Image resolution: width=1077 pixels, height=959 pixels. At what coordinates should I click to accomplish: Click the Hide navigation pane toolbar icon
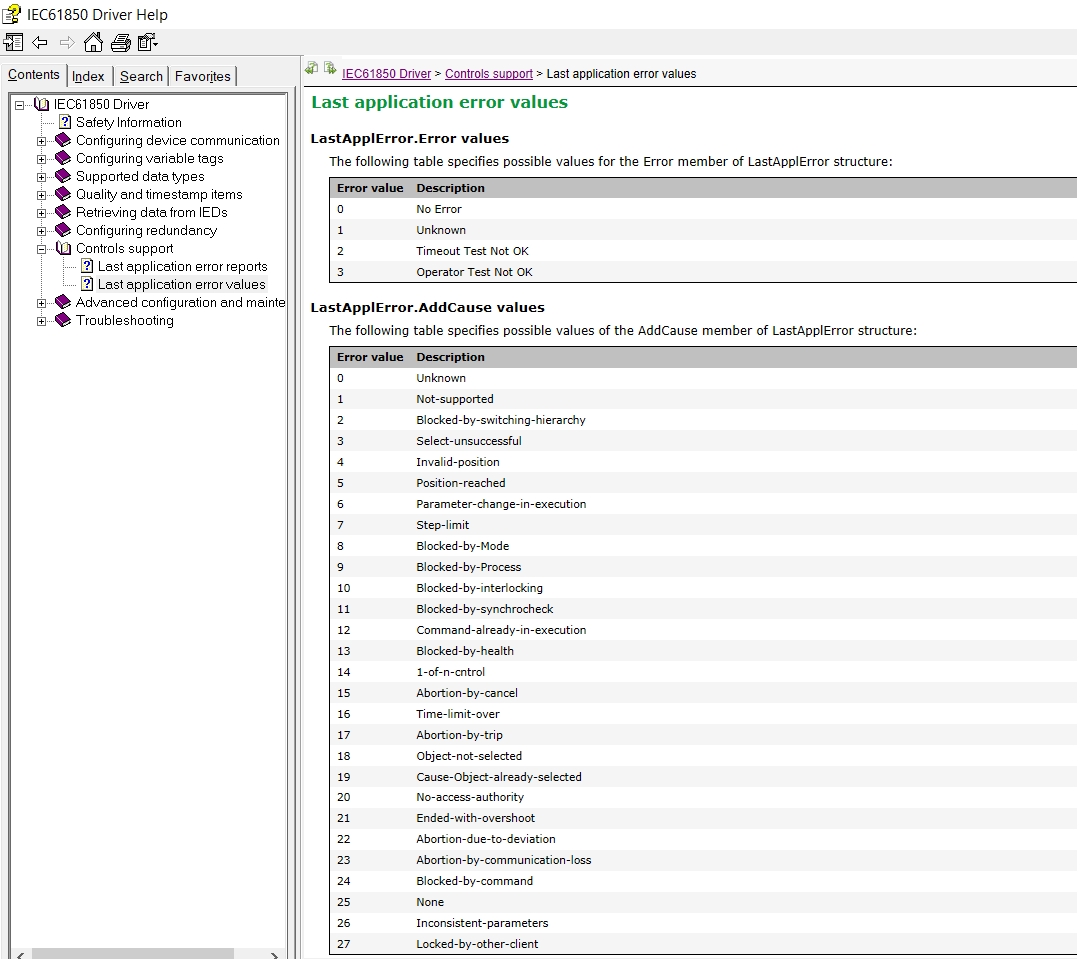point(13,43)
